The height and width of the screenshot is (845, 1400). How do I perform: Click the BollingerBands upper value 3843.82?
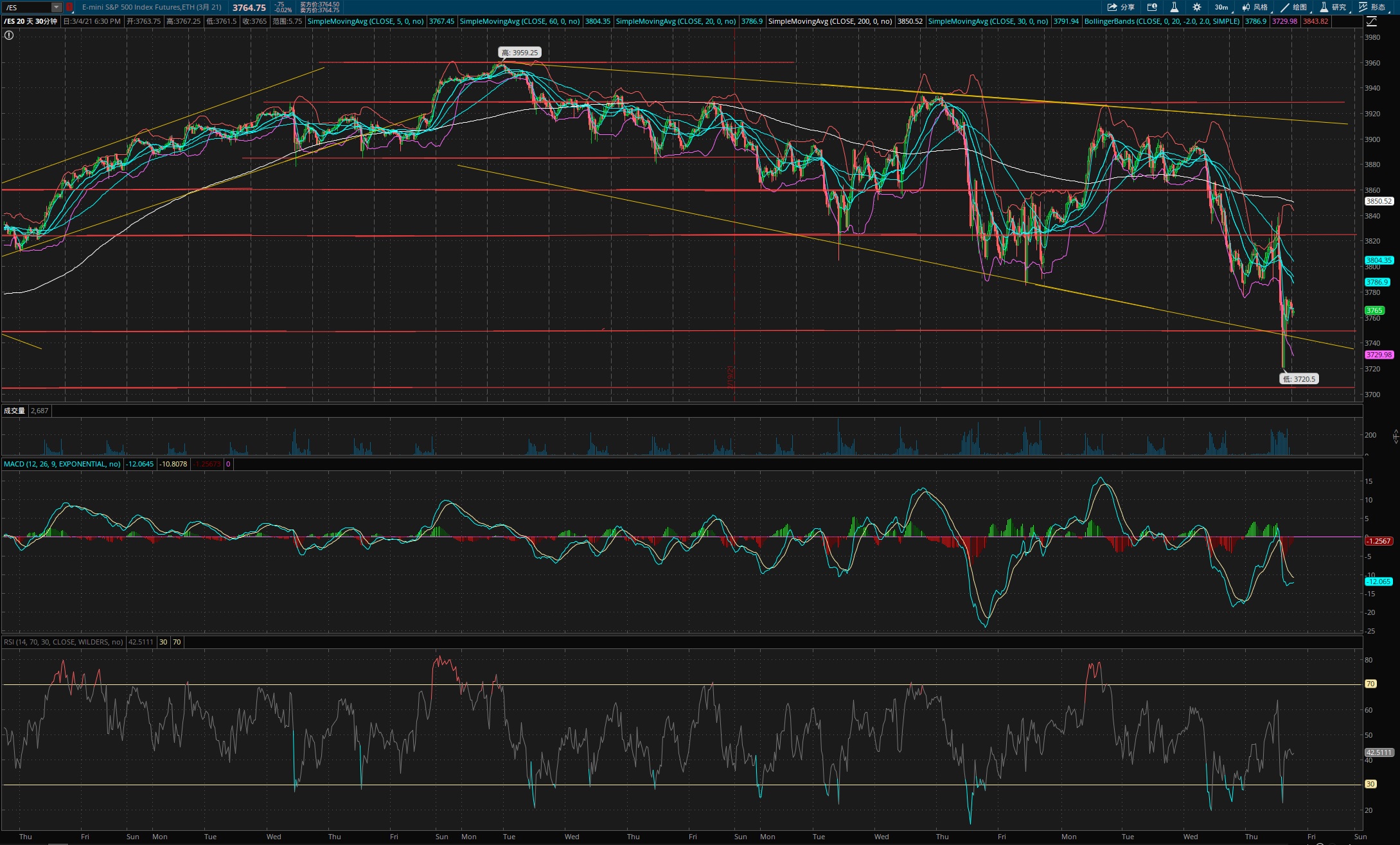click(x=1315, y=21)
